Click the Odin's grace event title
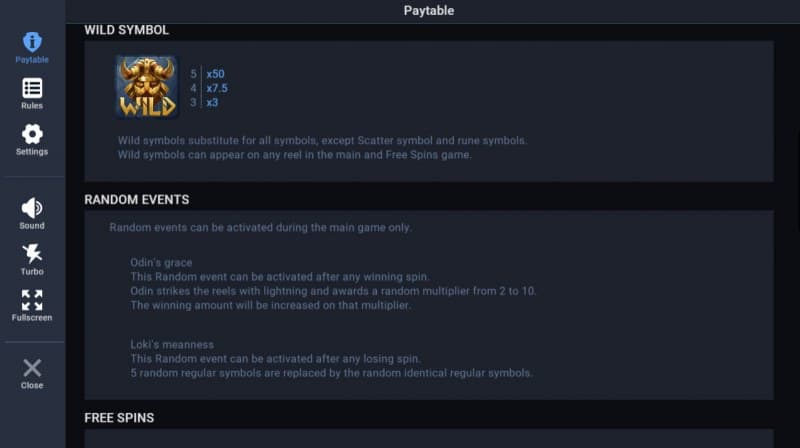The height and width of the screenshot is (448, 800). (x=161, y=262)
